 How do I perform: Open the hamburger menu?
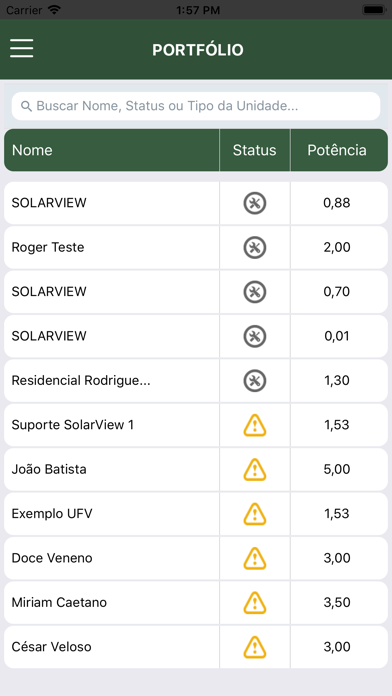[x=22, y=48]
